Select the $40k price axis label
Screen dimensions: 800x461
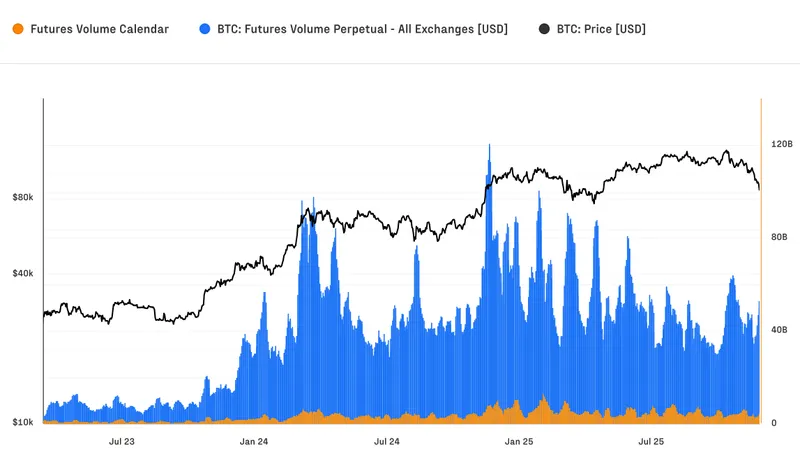click(x=22, y=273)
